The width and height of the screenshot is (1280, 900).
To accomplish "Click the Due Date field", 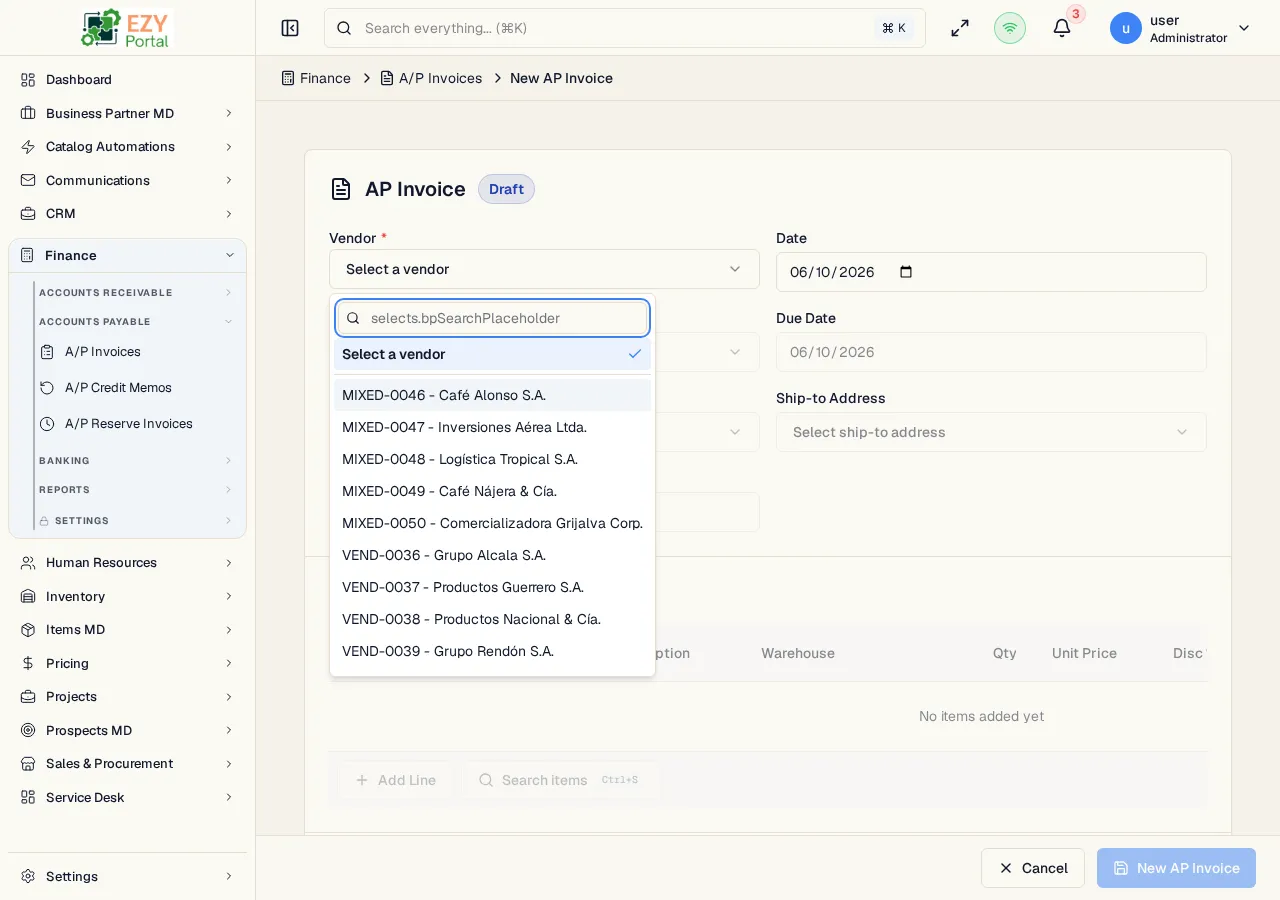I will click(991, 352).
